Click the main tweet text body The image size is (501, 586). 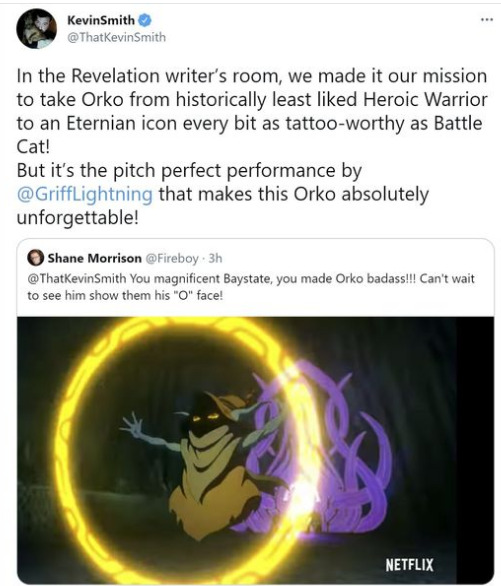click(x=252, y=147)
